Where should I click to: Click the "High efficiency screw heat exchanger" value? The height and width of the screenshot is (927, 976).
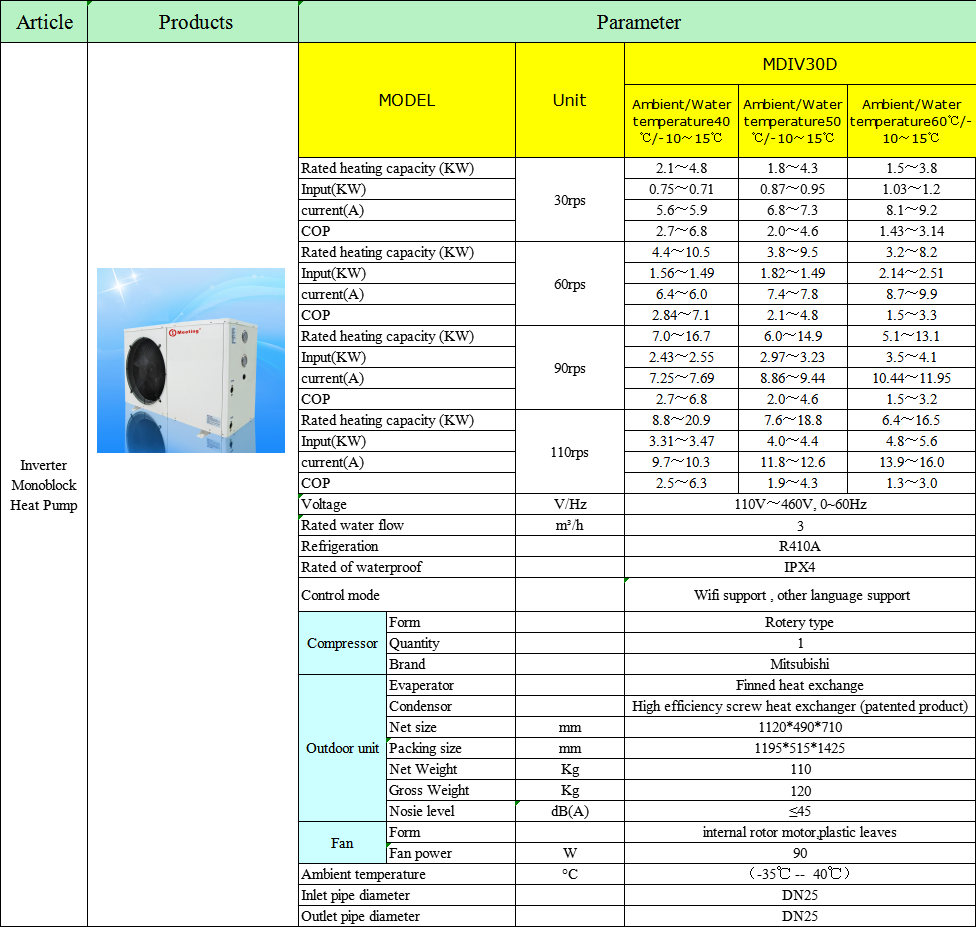(x=800, y=707)
